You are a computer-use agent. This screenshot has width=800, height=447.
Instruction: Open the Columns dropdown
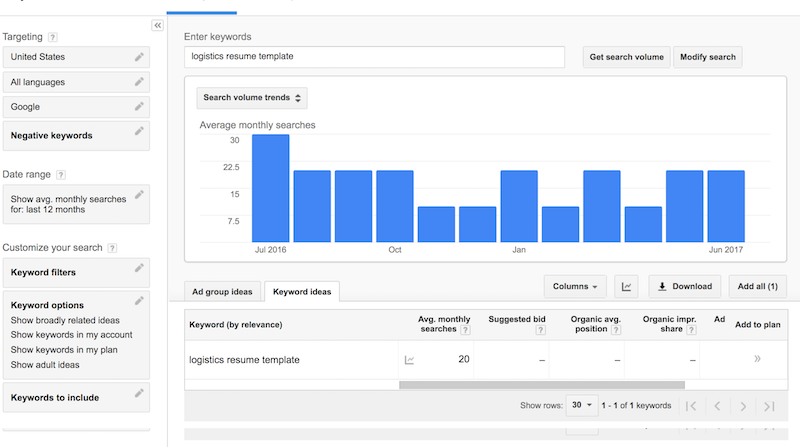[575, 287]
